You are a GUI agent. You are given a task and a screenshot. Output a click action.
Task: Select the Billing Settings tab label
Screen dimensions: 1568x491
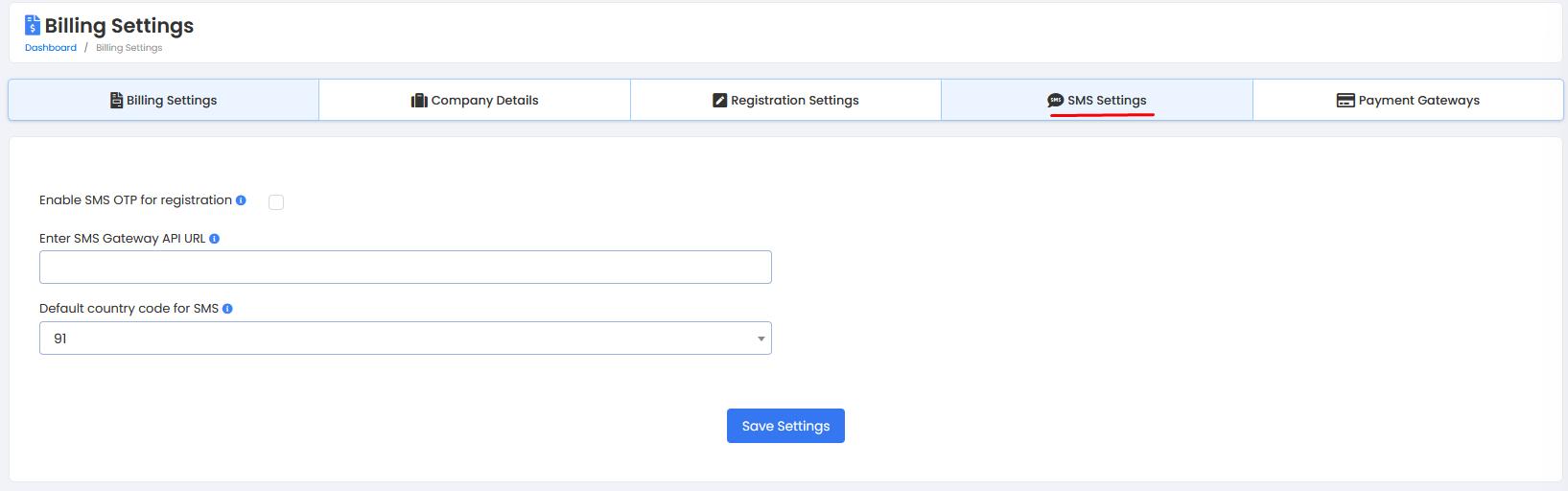click(172, 101)
